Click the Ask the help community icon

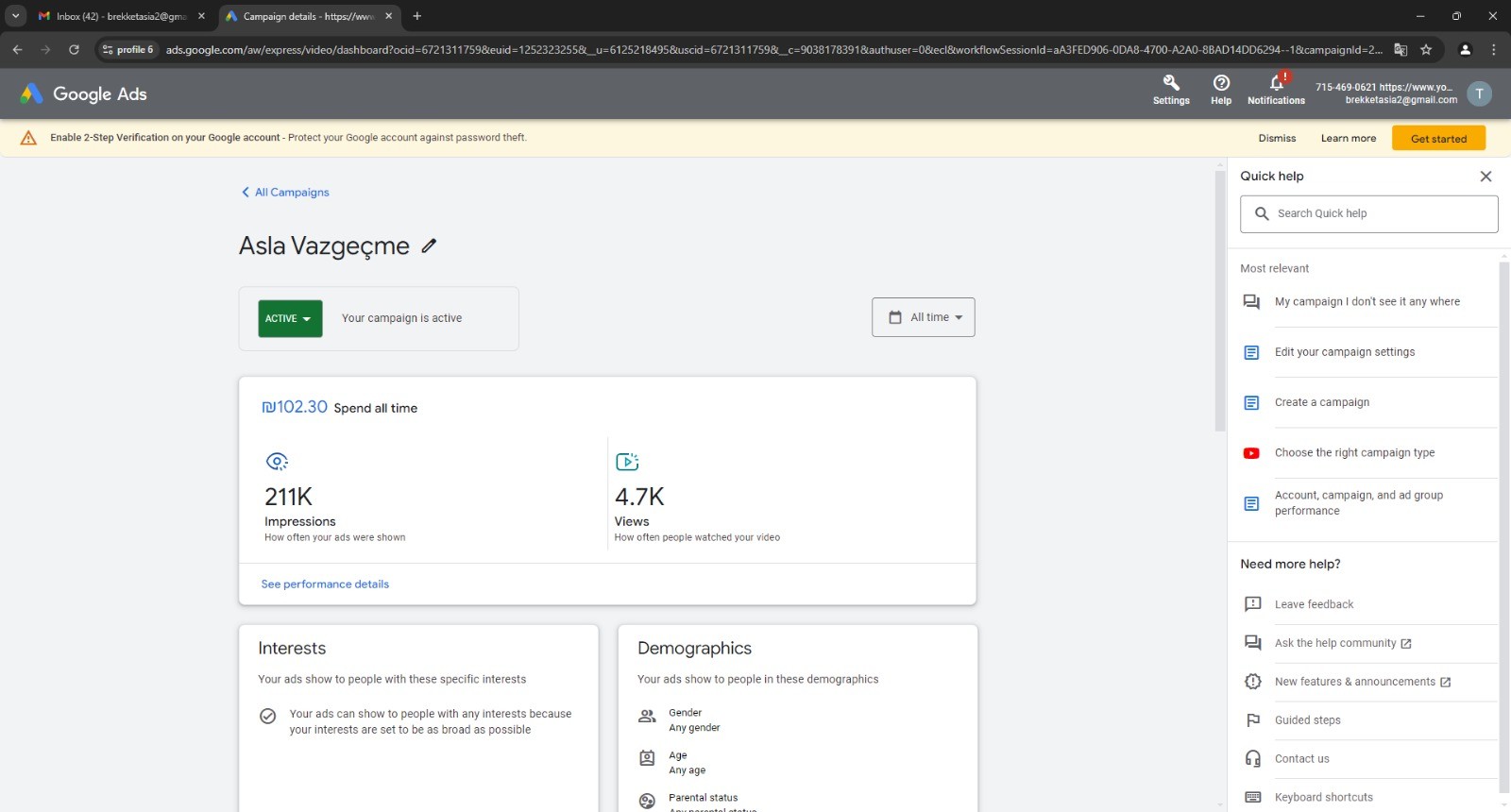(1253, 643)
